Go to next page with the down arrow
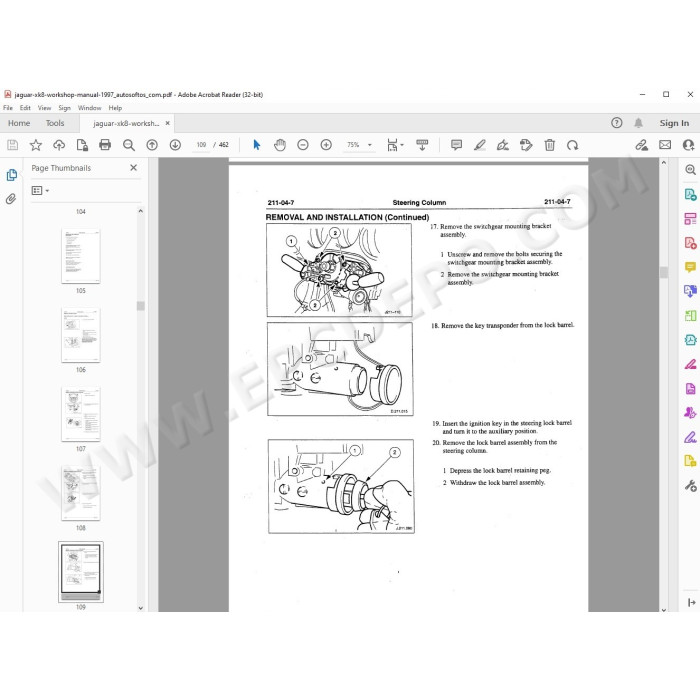 click(175, 145)
